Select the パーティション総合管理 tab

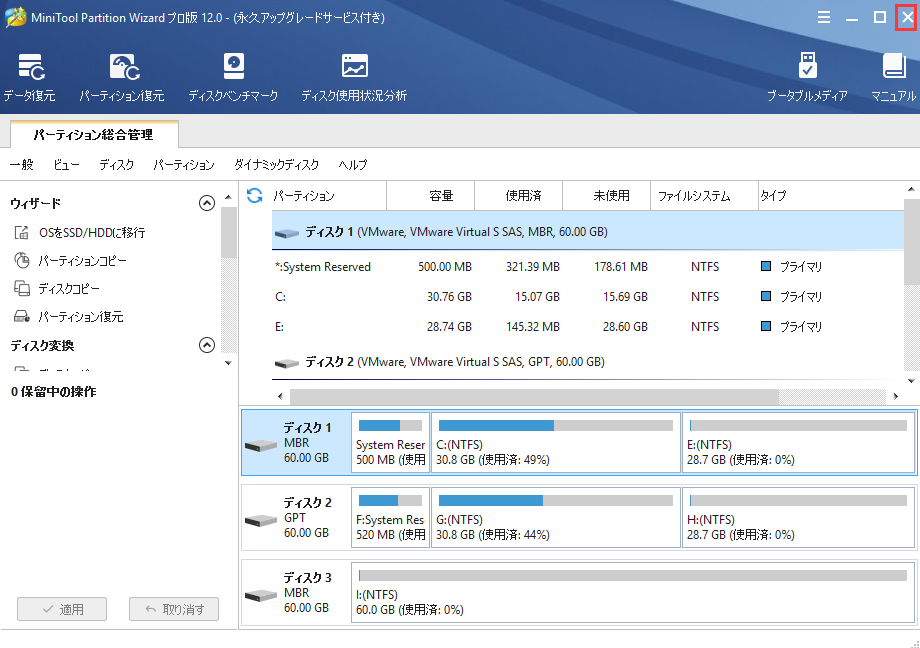click(x=93, y=134)
